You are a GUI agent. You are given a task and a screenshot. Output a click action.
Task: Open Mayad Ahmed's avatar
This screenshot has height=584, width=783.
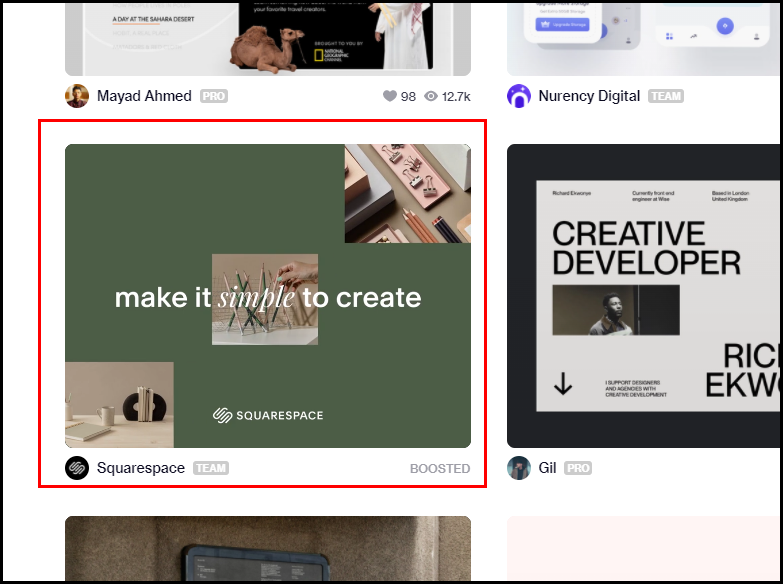click(x=77, y=96)
